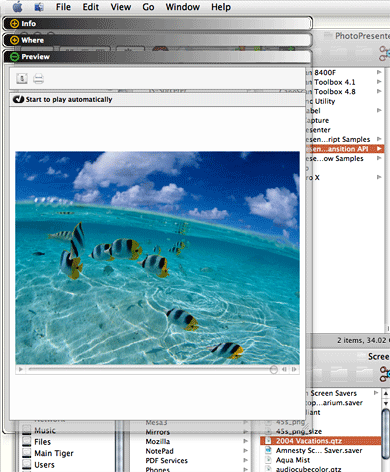Expand the 8400F folder arrow
This screenshot has width=390, height=472.
pyautogui.click(x=379, y=72)
